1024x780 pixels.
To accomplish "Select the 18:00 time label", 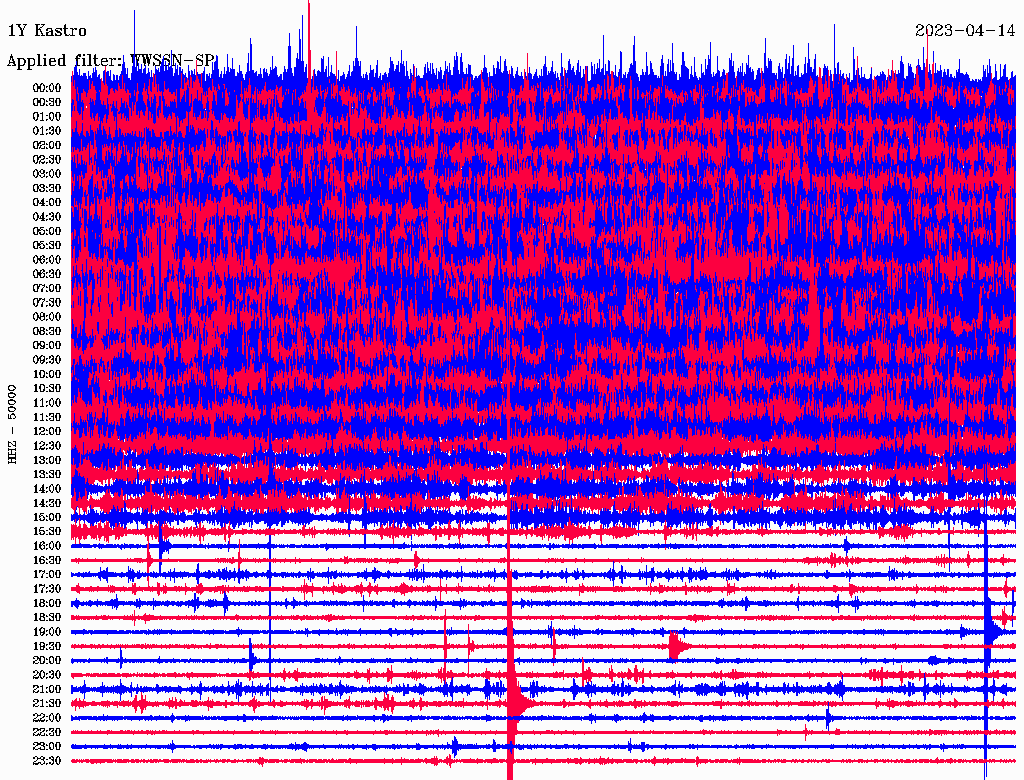I will (47, 603).
